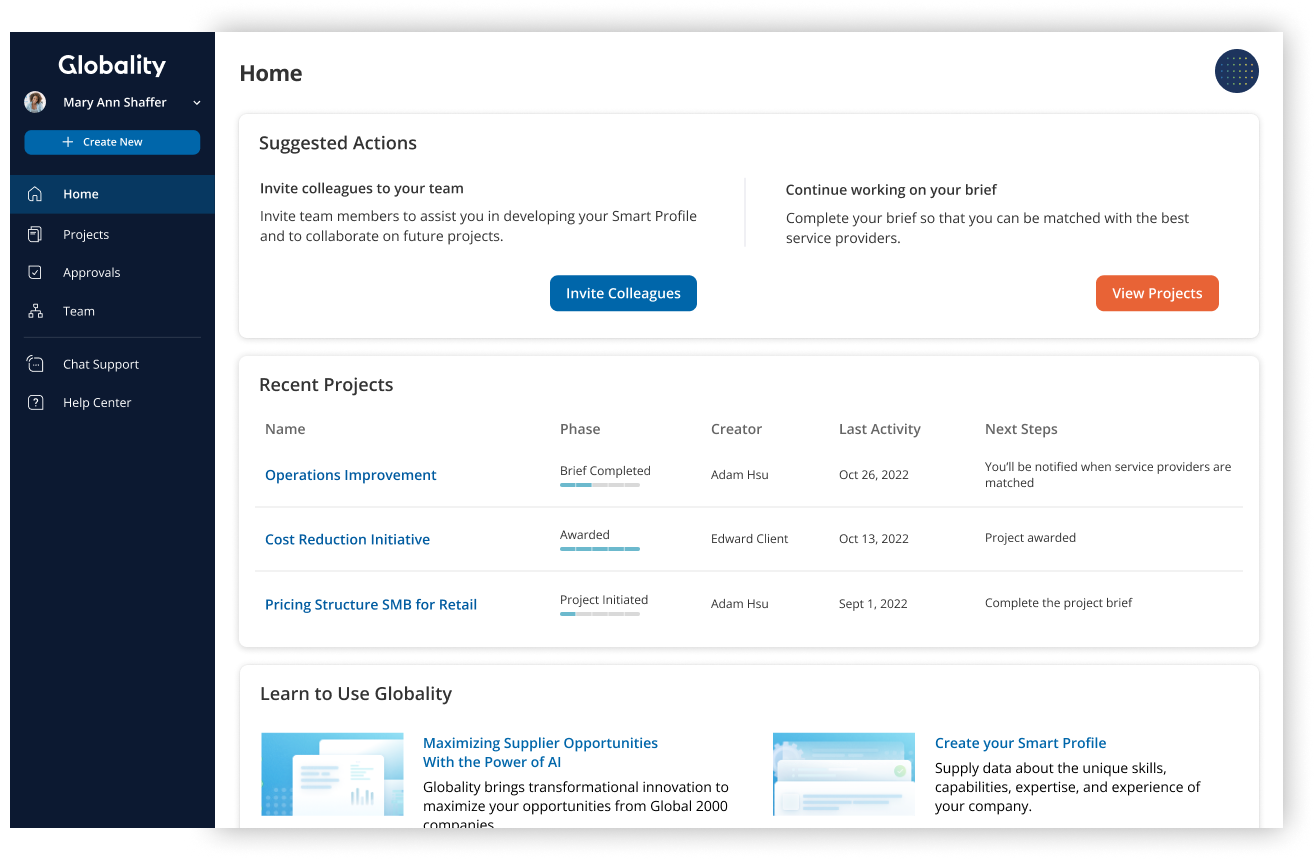Expand the Mary Ann Shaffer account dropdown

(x=197, y=103)
